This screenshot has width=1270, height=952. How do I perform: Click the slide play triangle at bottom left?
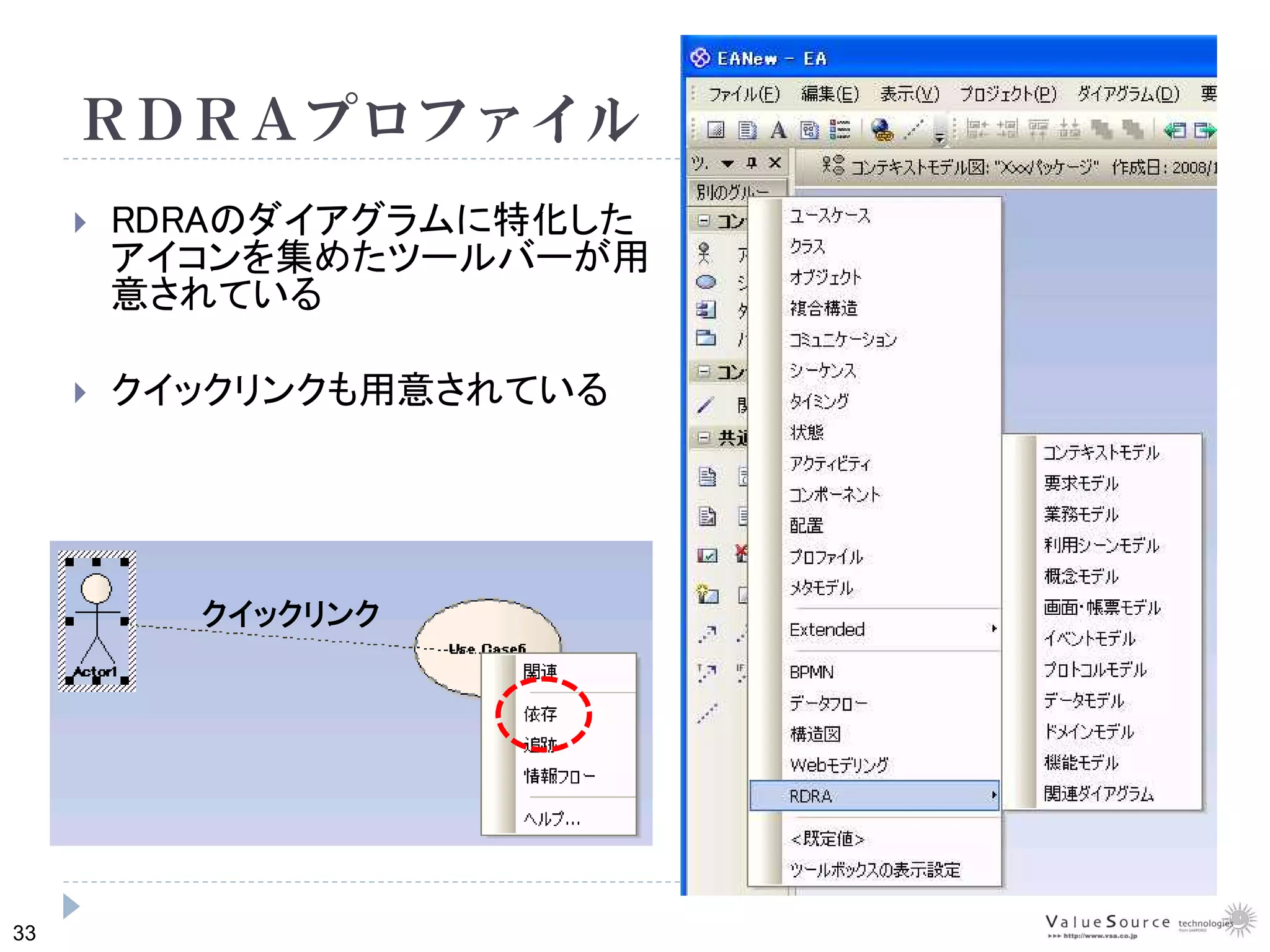(71, 906)
